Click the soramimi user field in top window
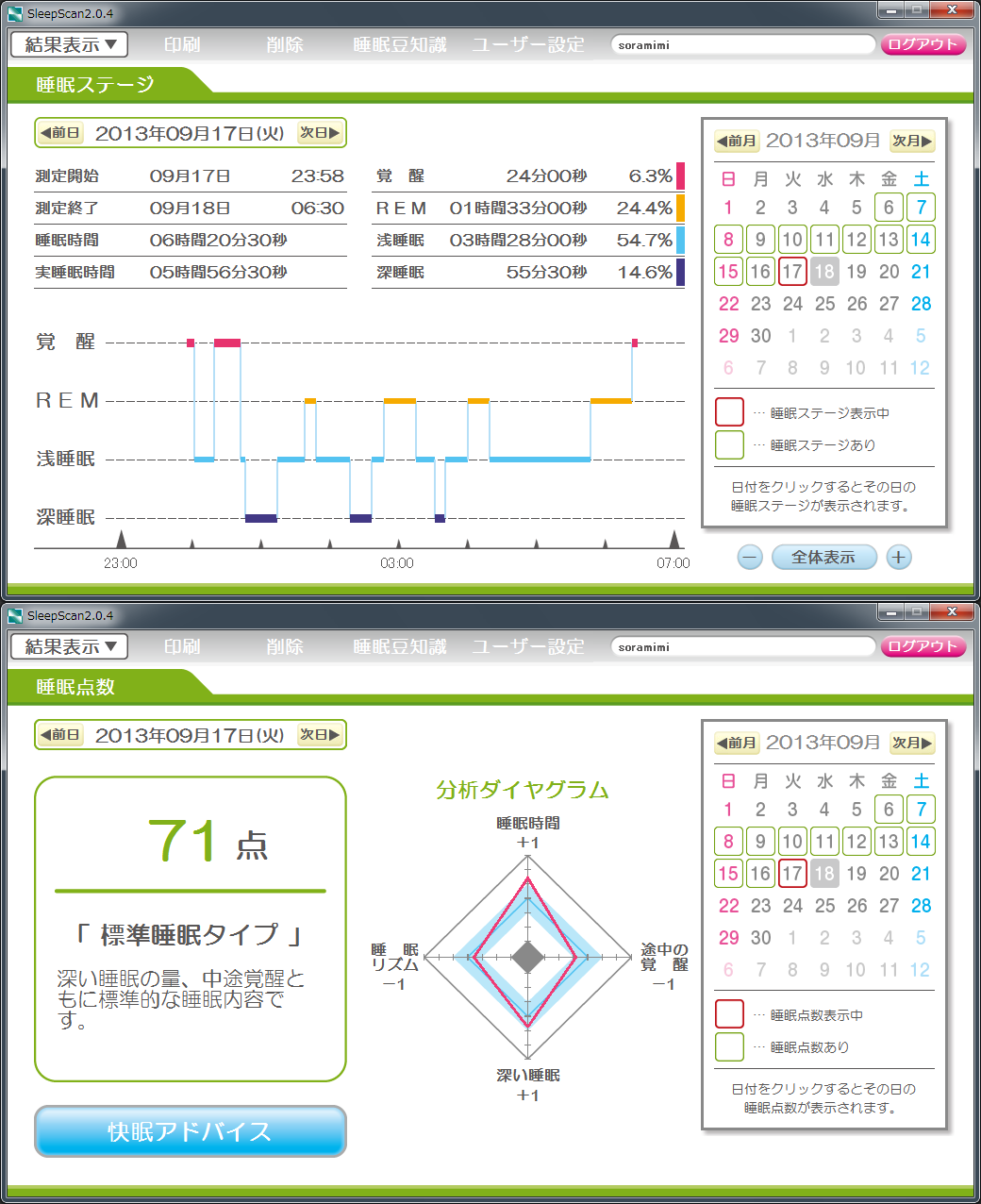 (742, 44)
